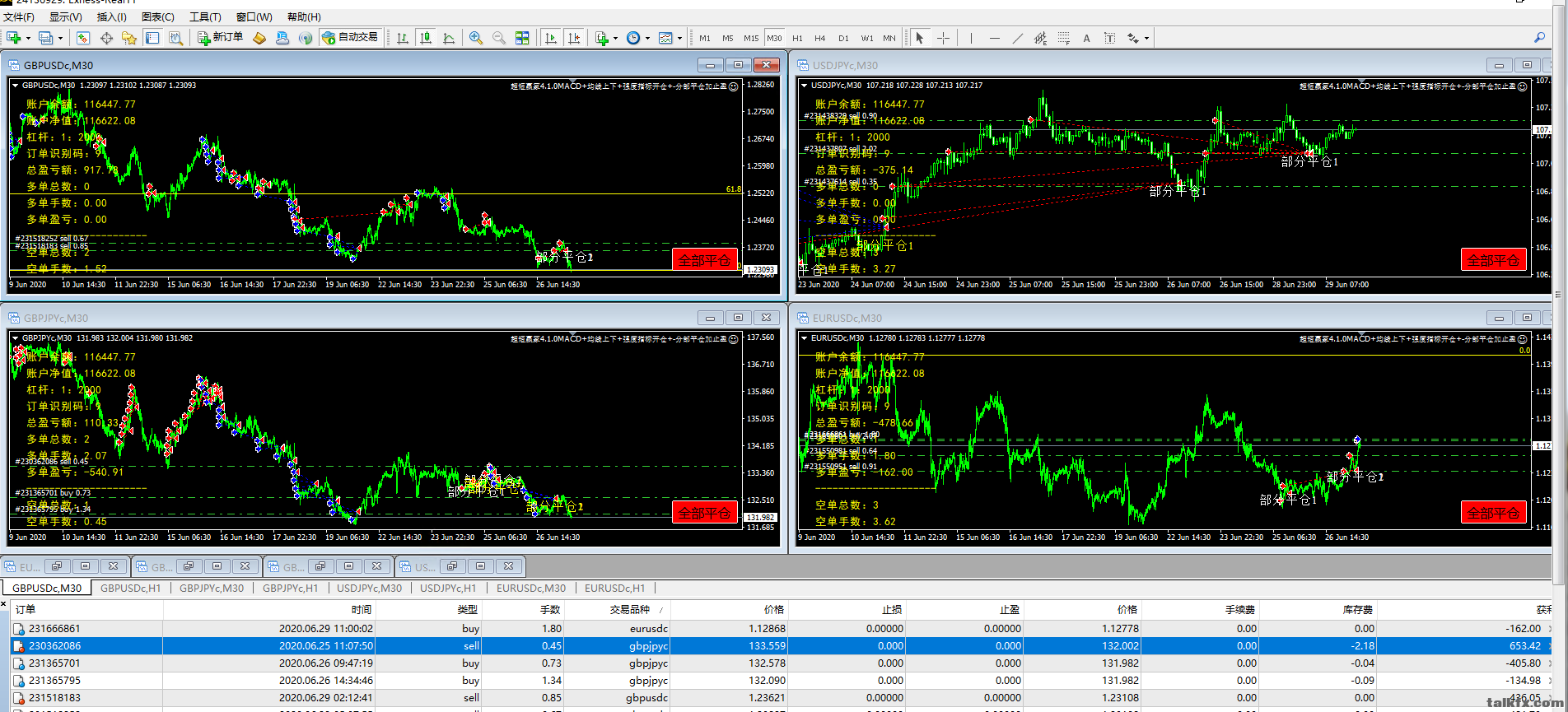This screenshot has height=712, width=1568.
Task: Click 全部平仓 on USDJPYc chart
Action: tap(1494, 260)
